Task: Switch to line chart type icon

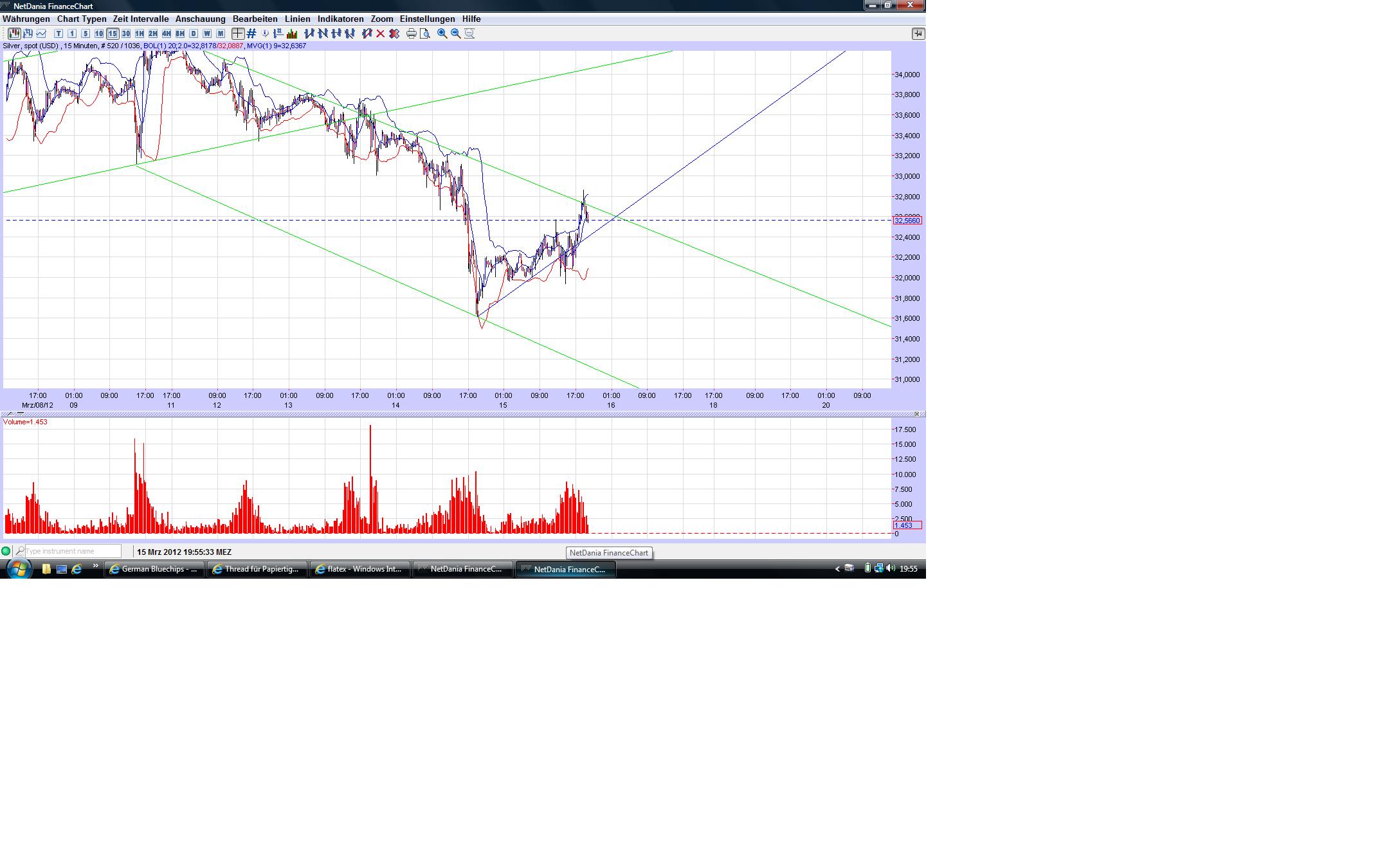Action: click(41, 33)
